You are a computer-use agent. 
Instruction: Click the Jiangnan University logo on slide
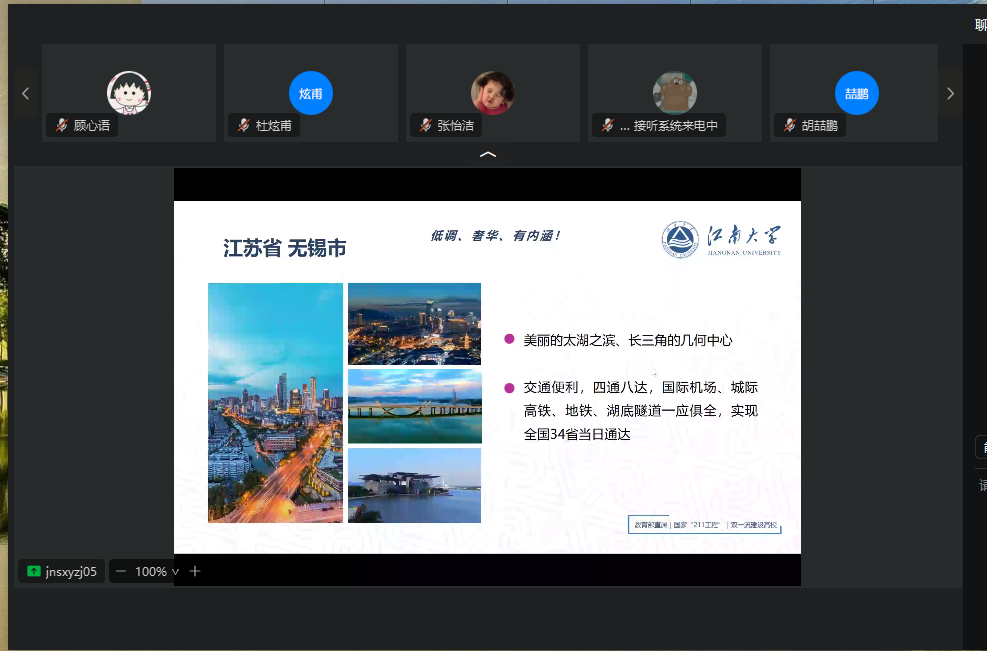(x=722, y=240)
